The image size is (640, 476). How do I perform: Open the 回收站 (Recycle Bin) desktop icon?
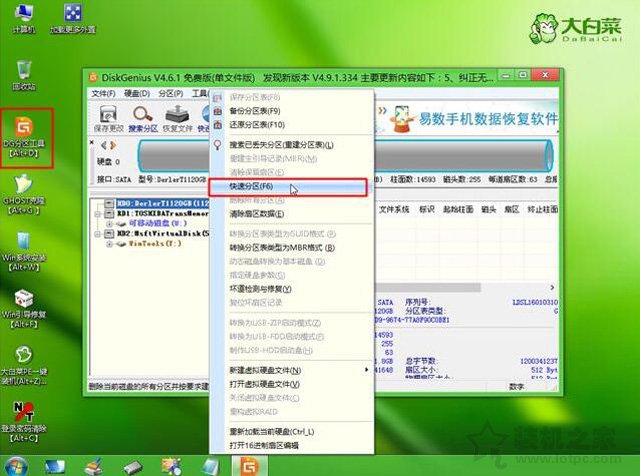click(x=26, y=73)
